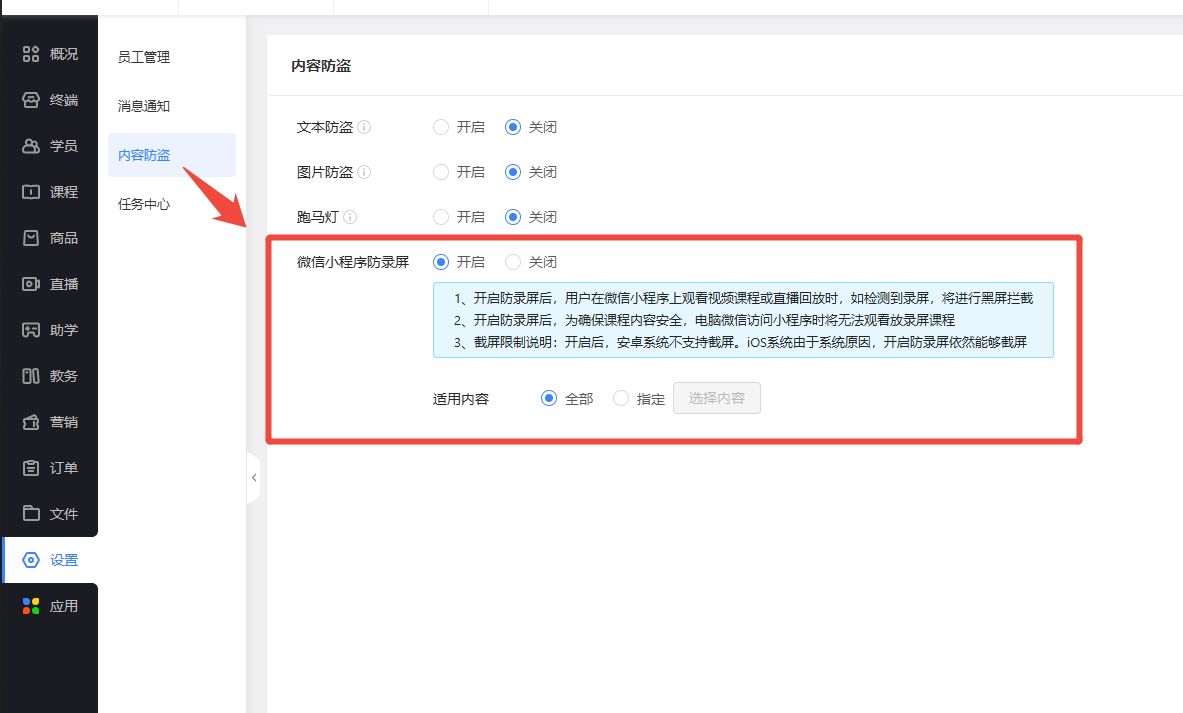This screenshot has height=713, width=1183.
Task: Open 消息通知 in settings submenu
Action: pos(144,106)
